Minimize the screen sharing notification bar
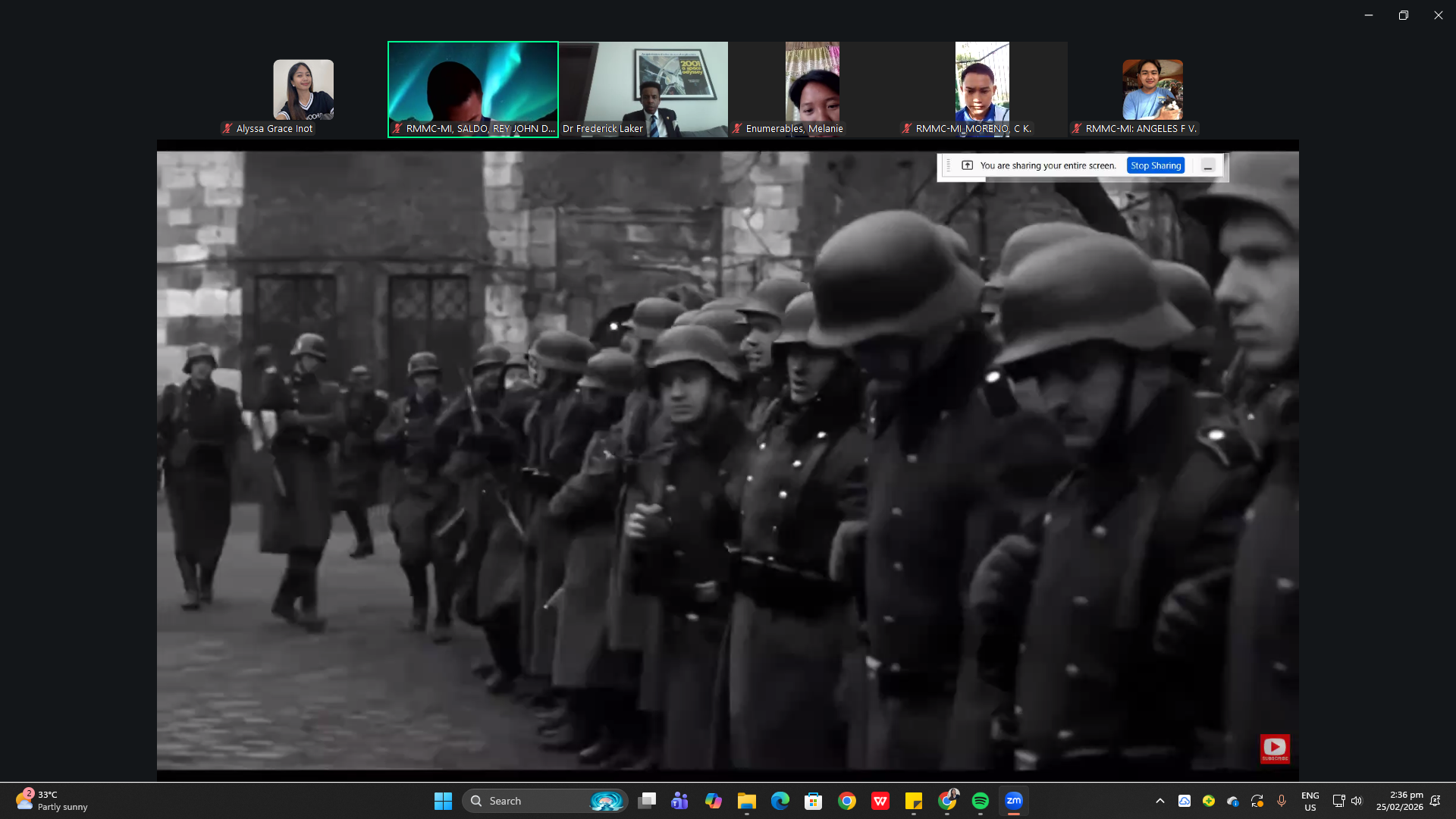Image resolution: width=1456 pixels, height=819 pixels. [1208, 165]
